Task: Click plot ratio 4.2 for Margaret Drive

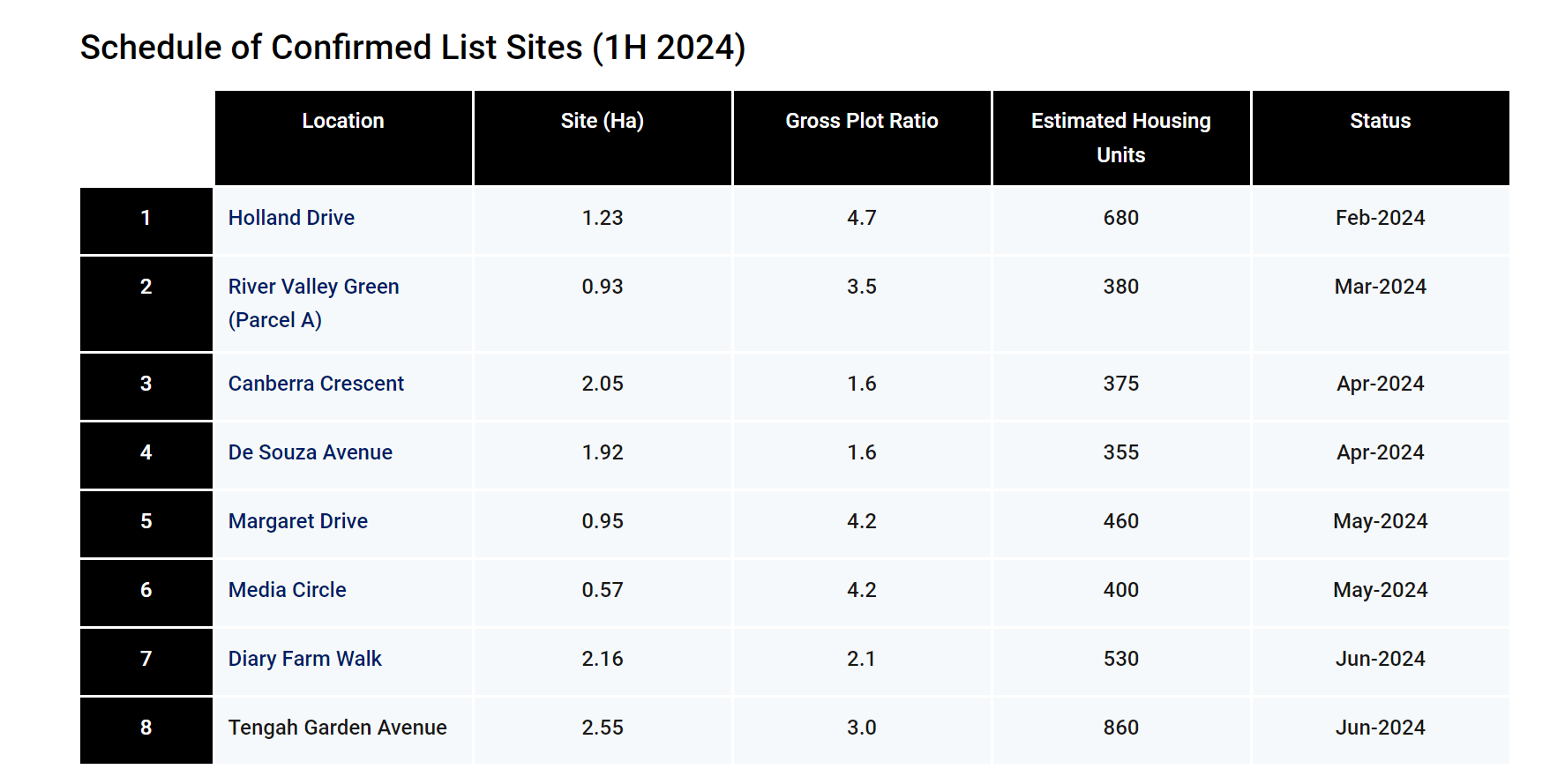Action: (862, 521)
